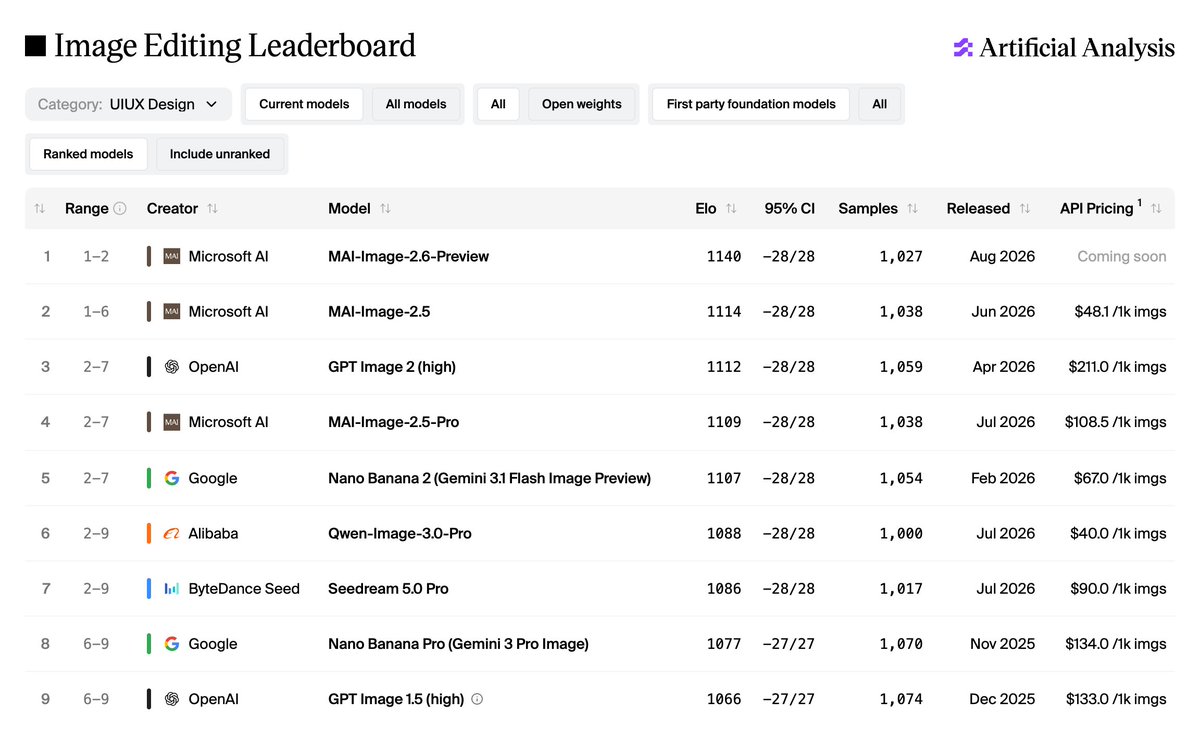Open Nano Banana 2 (Gemini 3.1 Flash Image Preview)
1200x751 pixels.
tap(489, 478)
